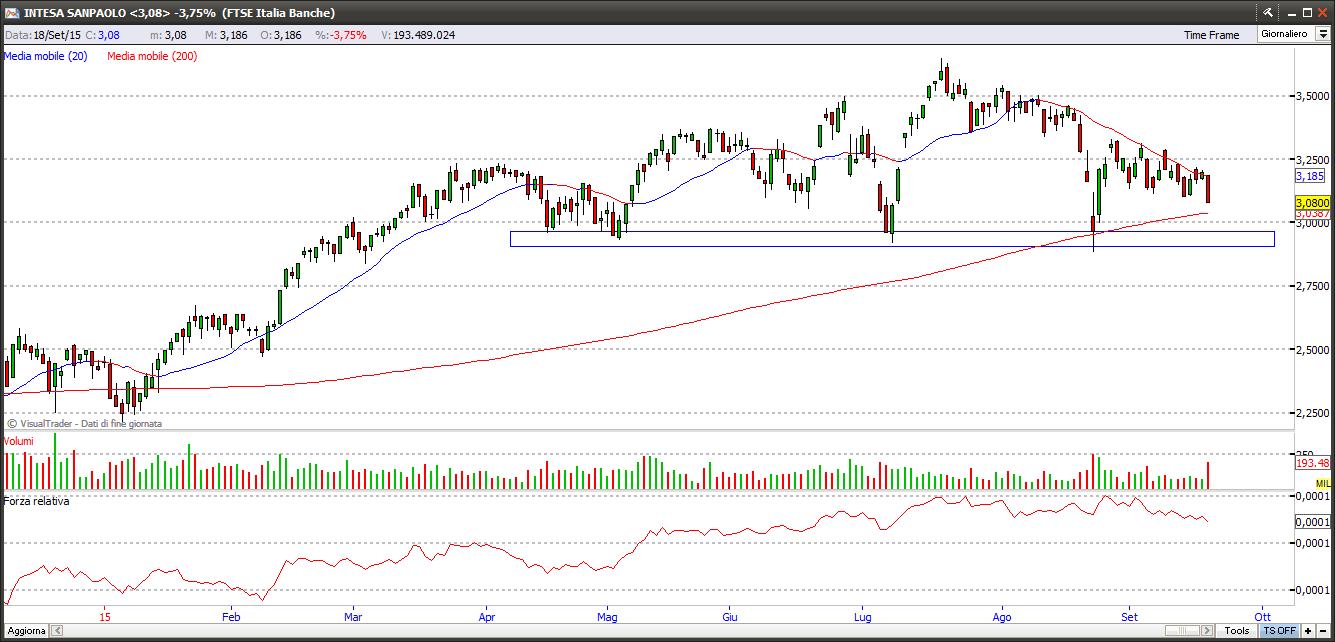Click the Time Frame label
Image resolution: width=1335 pixels, height=642 pixels.
(1211, 35)
